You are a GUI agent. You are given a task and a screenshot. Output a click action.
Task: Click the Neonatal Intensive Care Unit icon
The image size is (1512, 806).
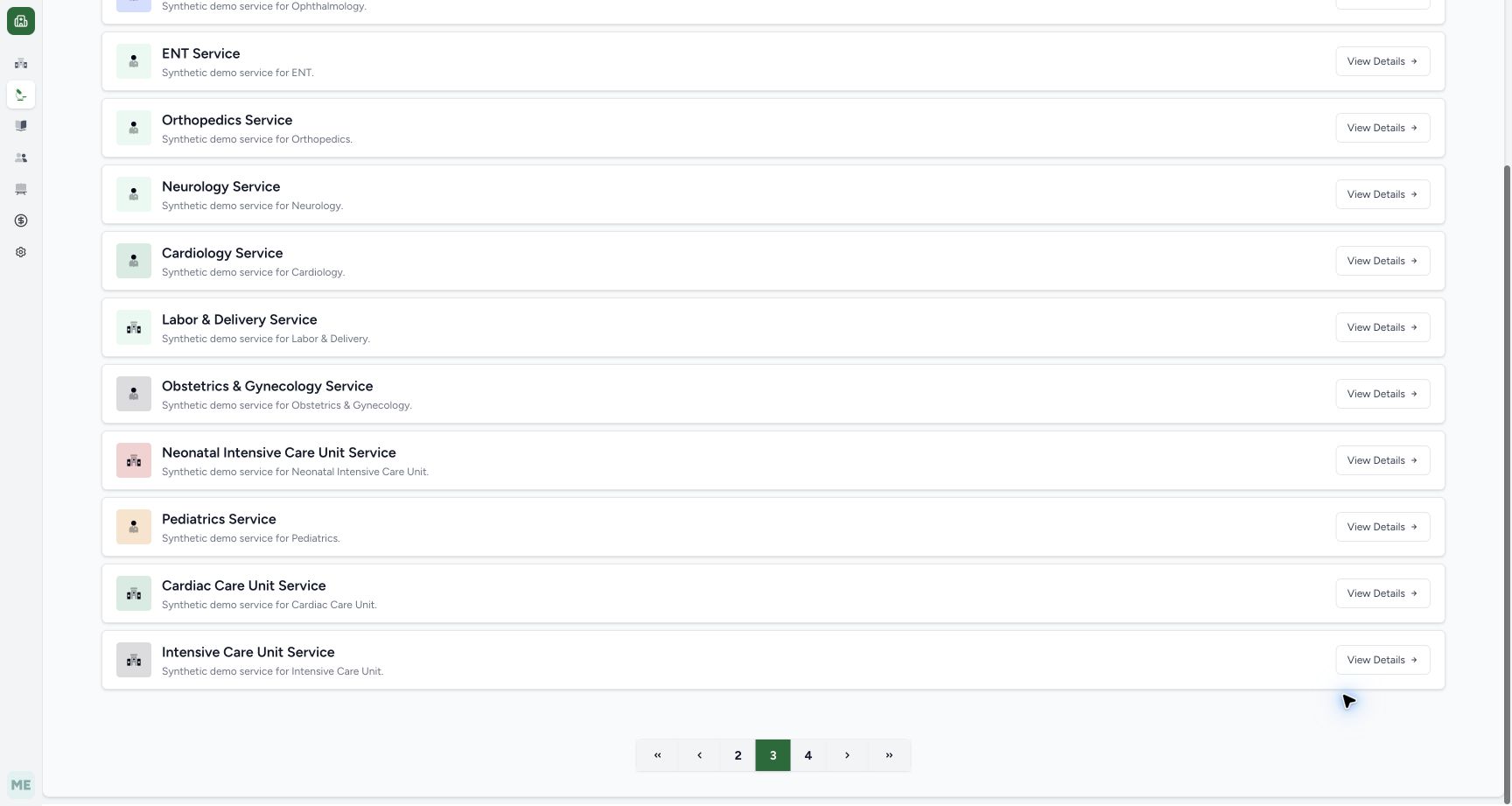(134, 460)
